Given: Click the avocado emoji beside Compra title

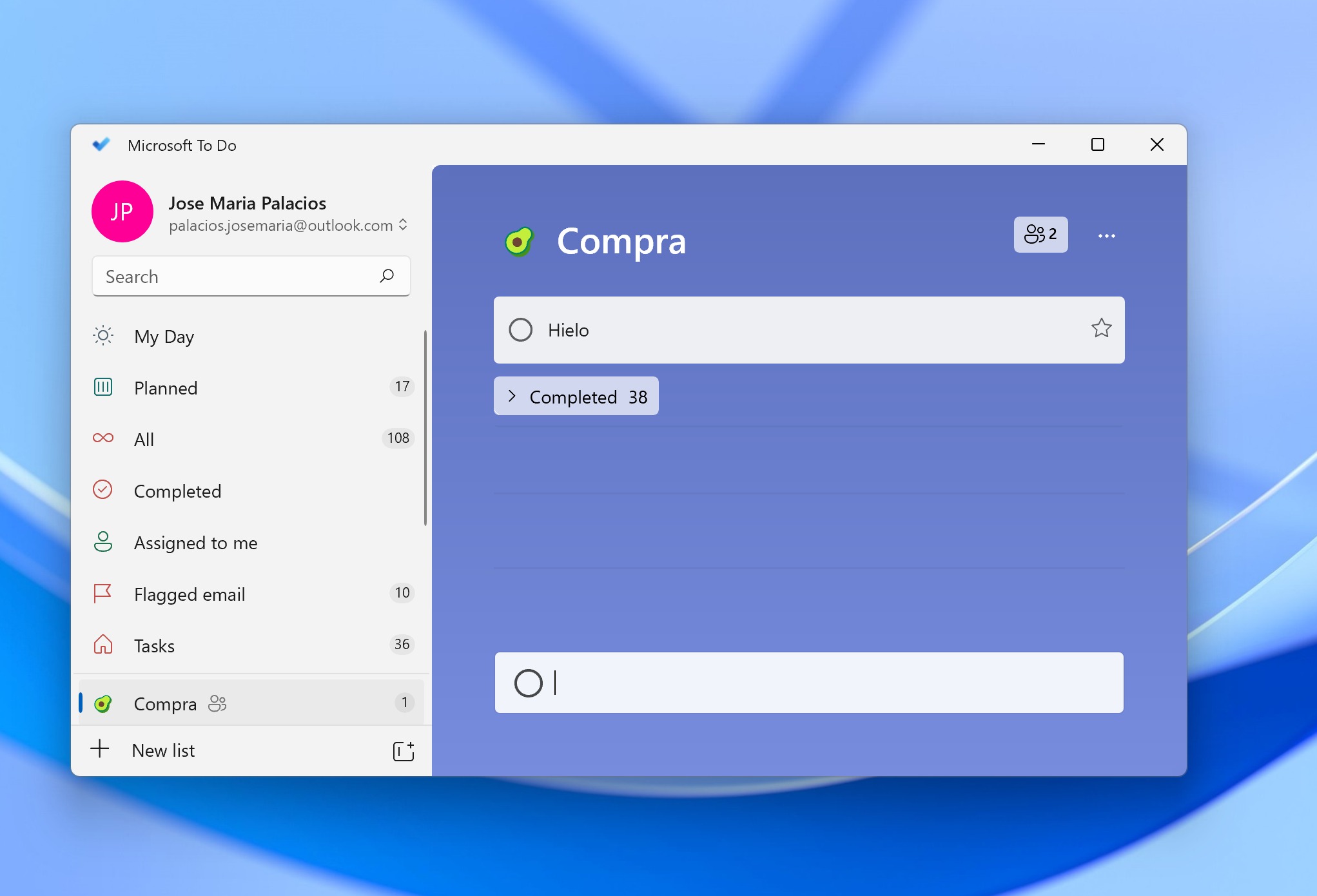Looking at the screenshot, I should click(x=519, y=242).
